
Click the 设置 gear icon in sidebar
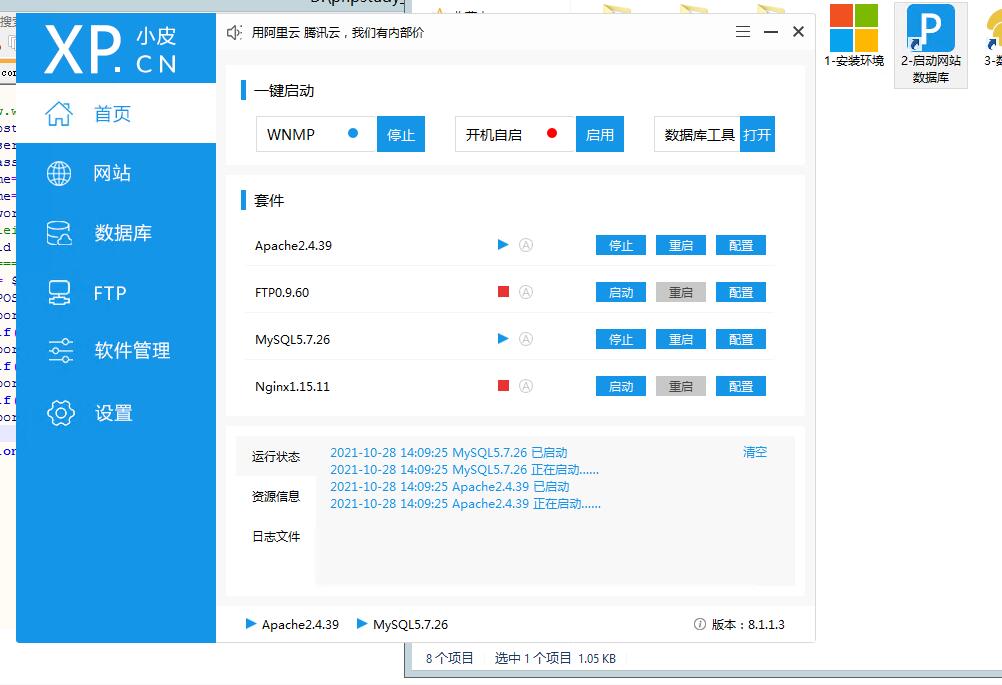click(x=60, y=413)
